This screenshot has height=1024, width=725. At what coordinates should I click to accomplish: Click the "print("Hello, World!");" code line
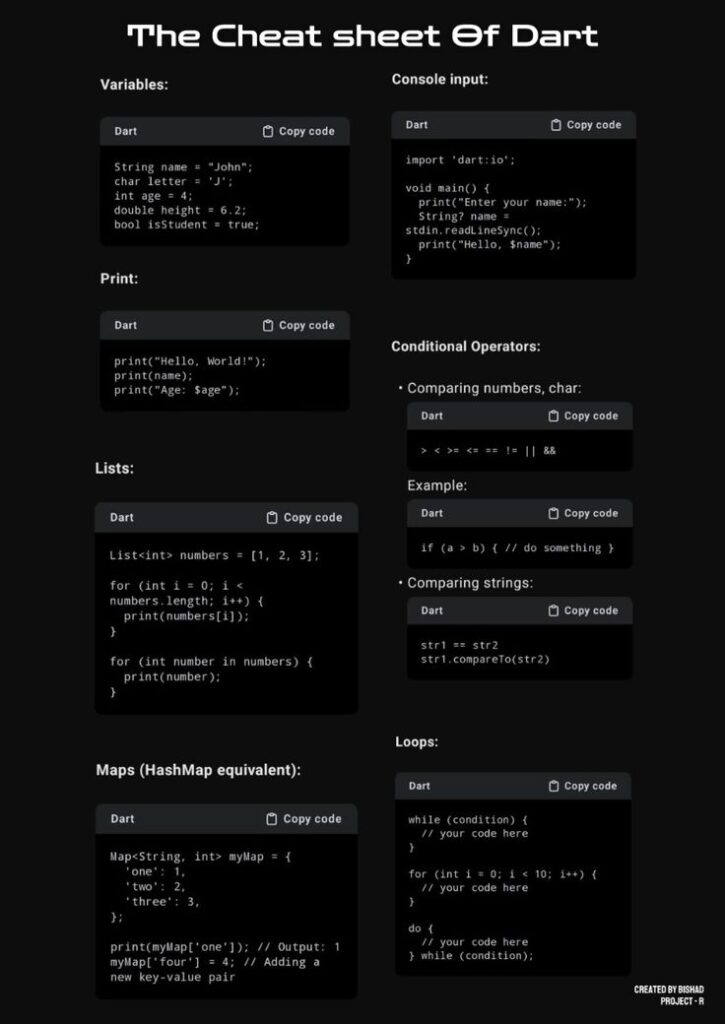coord(190,361)
